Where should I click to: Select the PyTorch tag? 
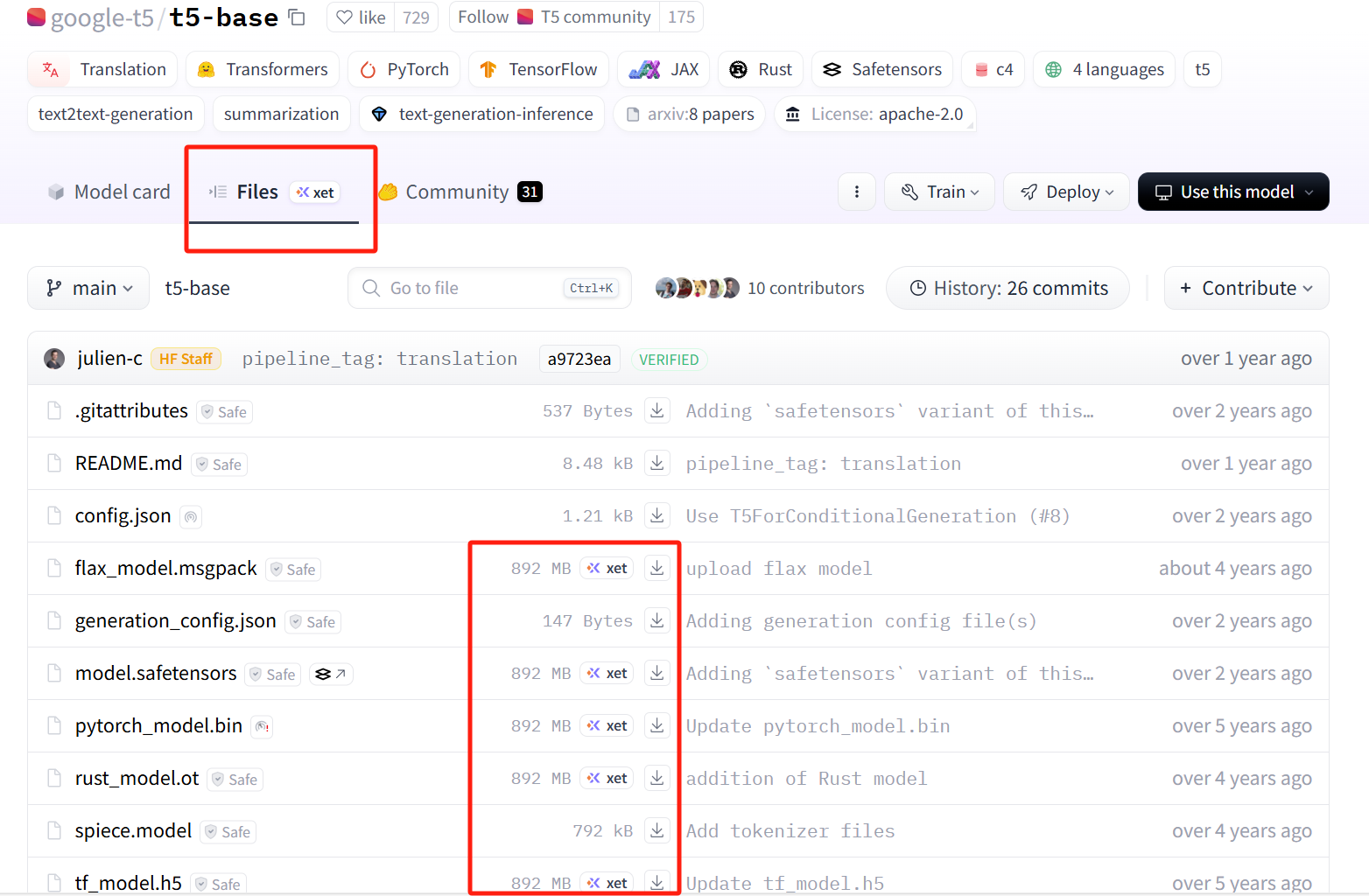404,69
